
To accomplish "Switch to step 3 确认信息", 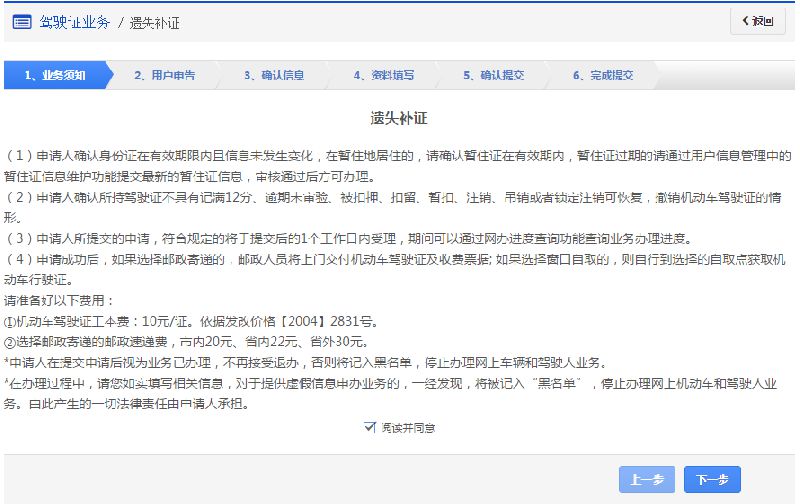I will (x=274, y=75).
